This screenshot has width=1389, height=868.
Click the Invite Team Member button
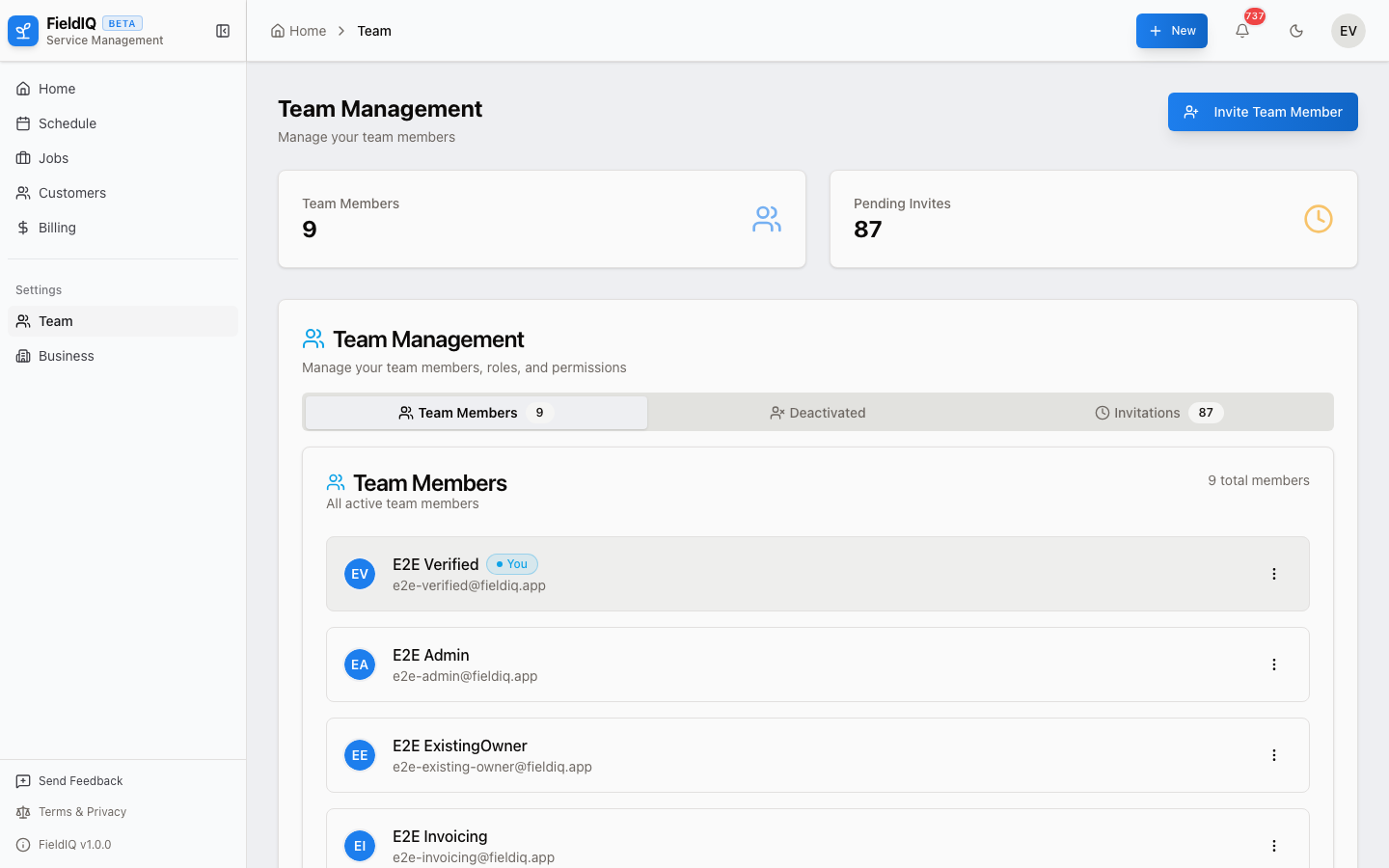click(1263, 112)
